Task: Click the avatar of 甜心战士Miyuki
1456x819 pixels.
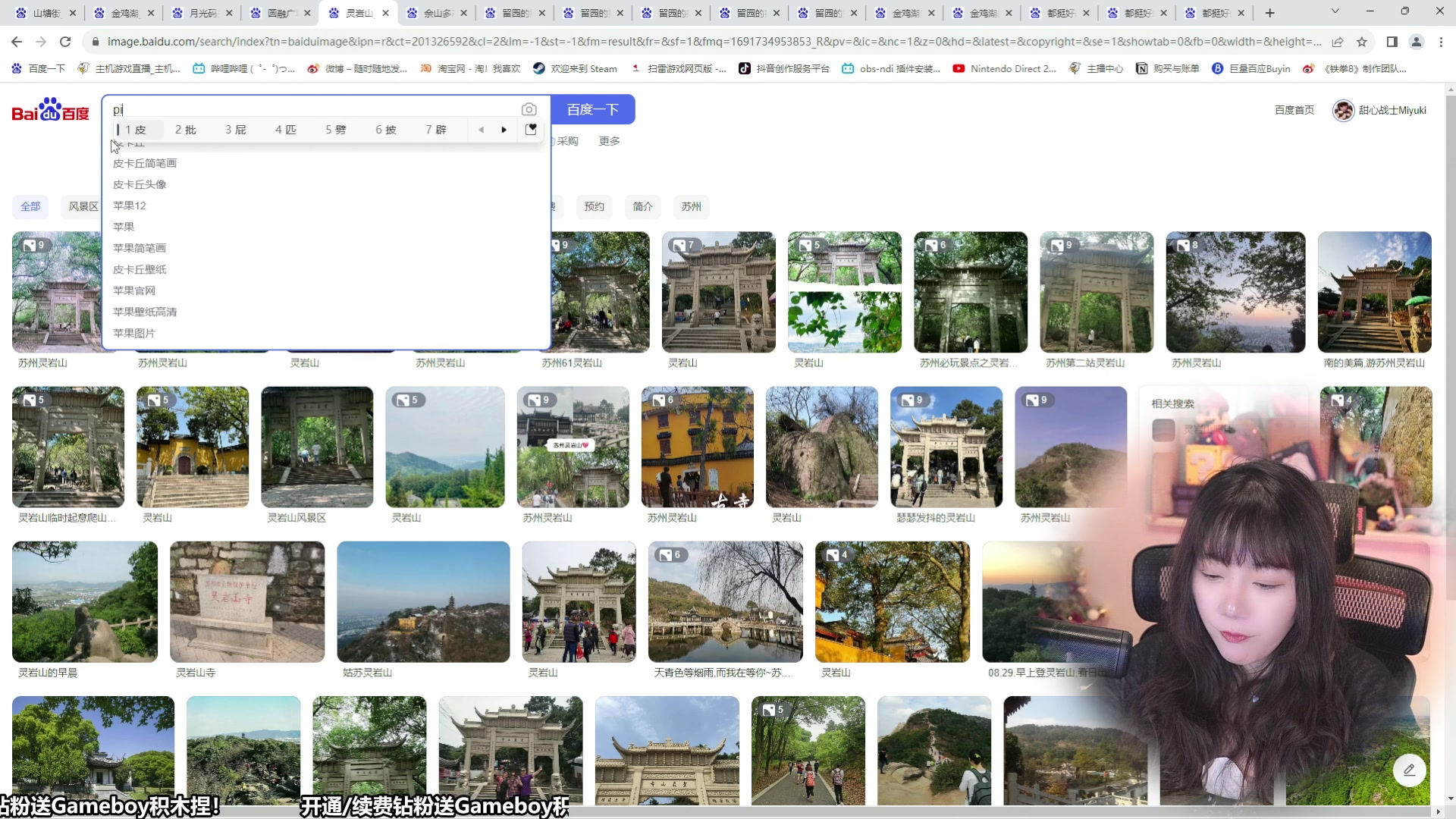Action: pos(1343,110)
